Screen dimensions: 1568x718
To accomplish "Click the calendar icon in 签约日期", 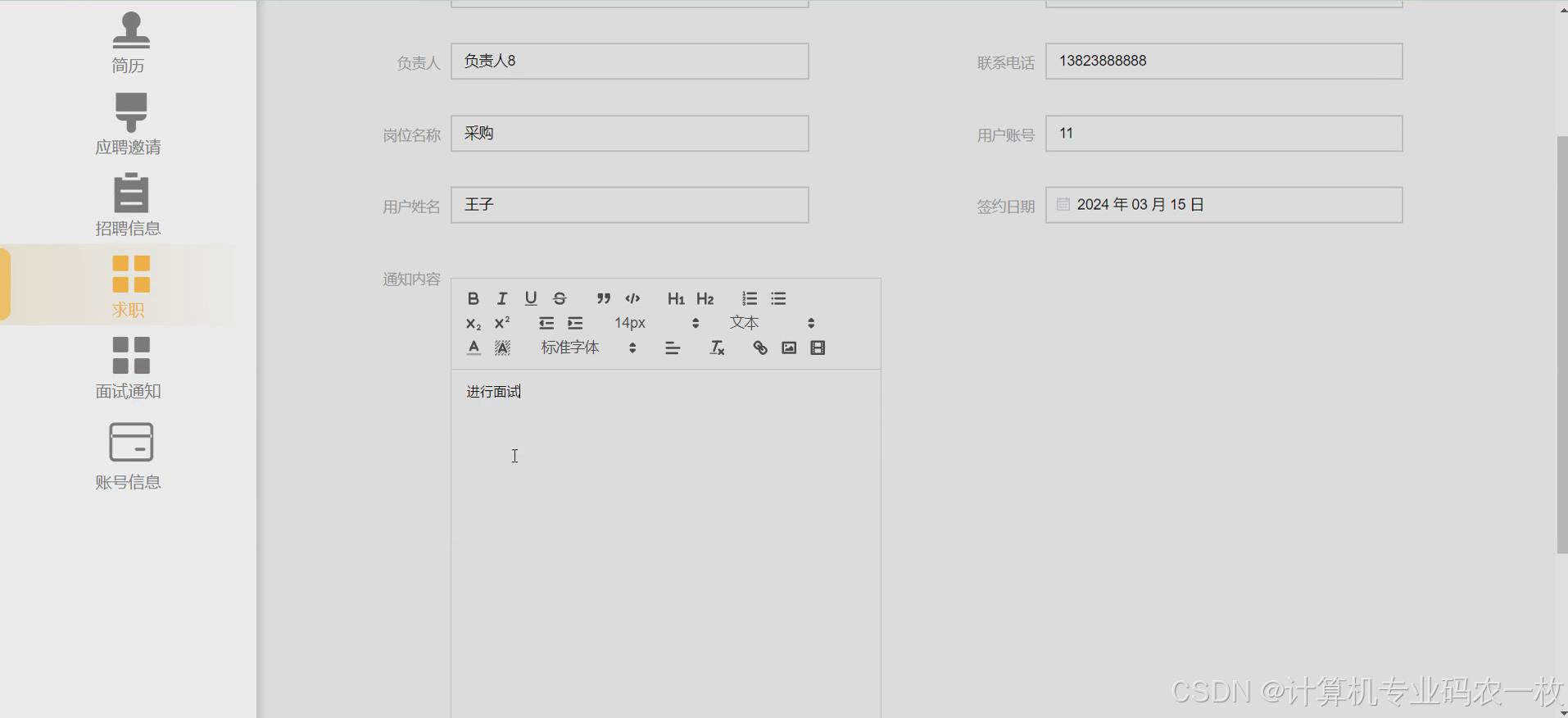I will [x=1063, y=204].
